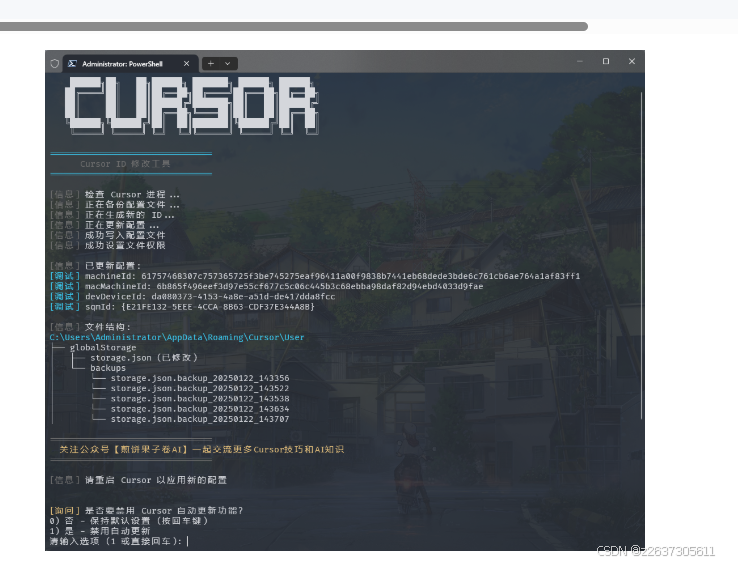Screen dimensions: 738x564
Task: Click the terminal vertical scrollbar
Action: point(641,255)
